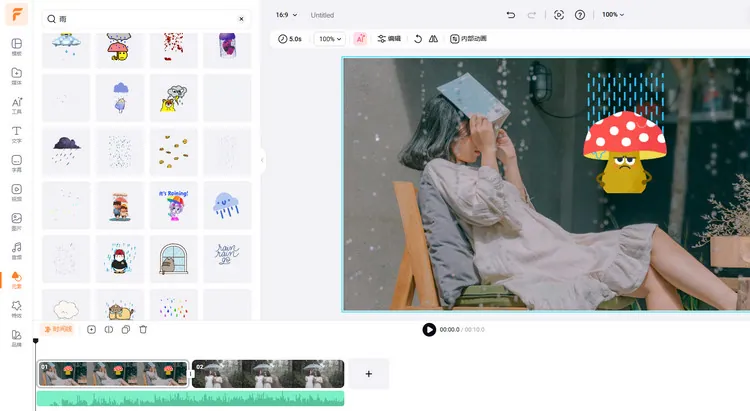
Task: Duplicate the clip using the copy icon
Action: click(126, 329)
